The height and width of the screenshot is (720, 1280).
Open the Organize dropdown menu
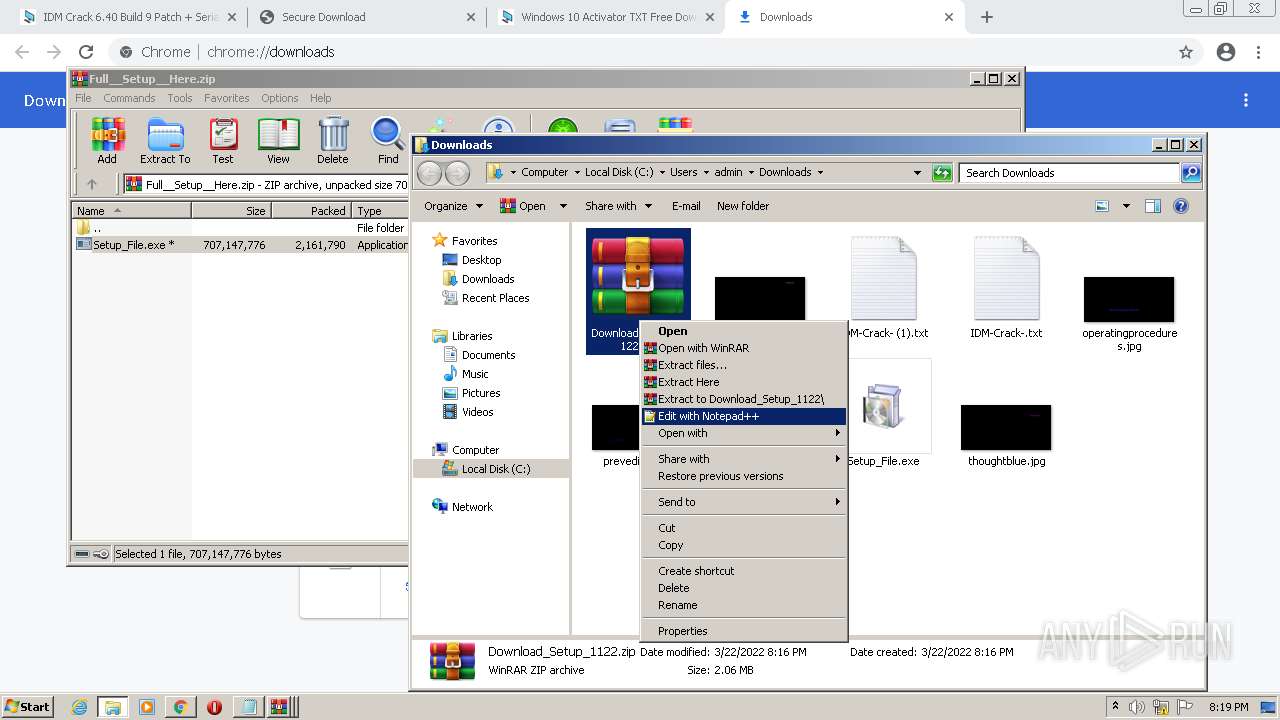tap(453, 206)
